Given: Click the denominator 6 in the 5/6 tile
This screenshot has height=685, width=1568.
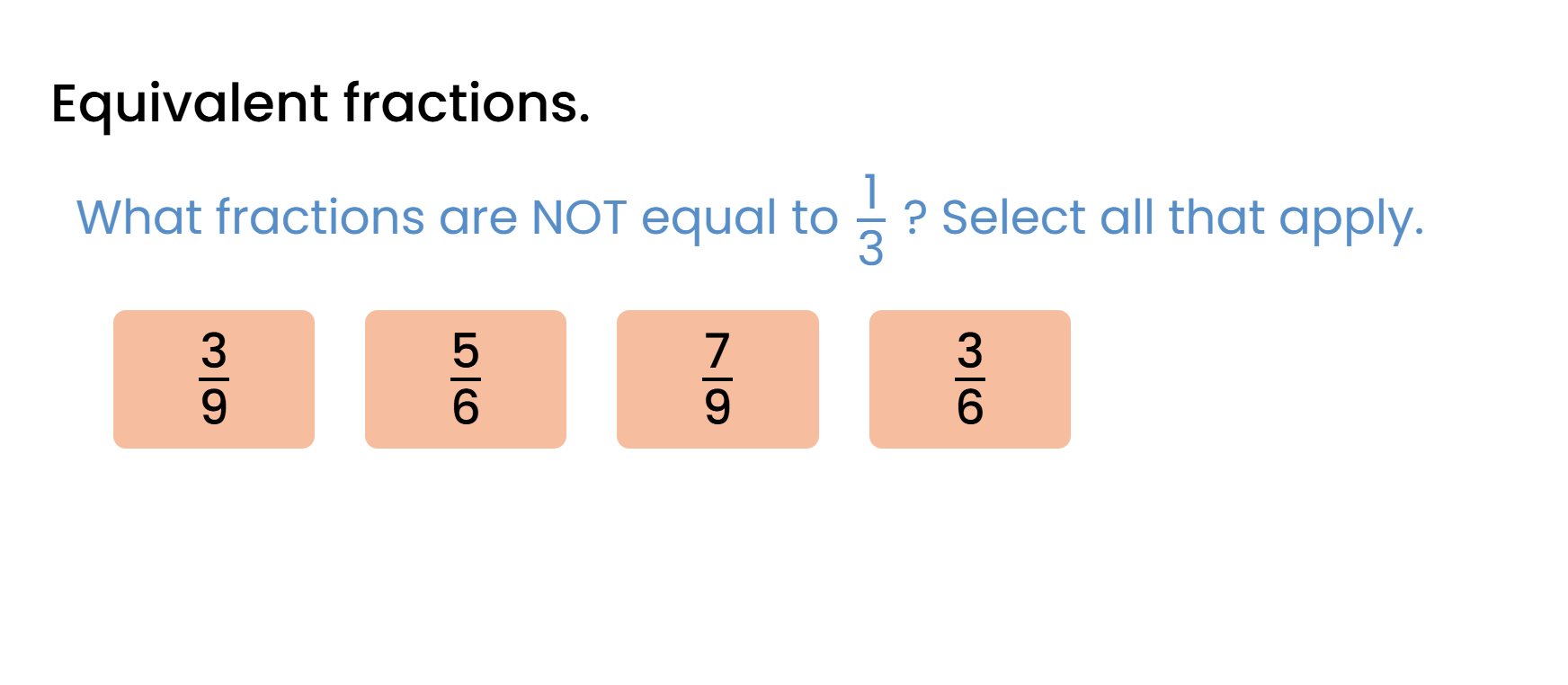Looking at the screenshot, I should point(466,406).
